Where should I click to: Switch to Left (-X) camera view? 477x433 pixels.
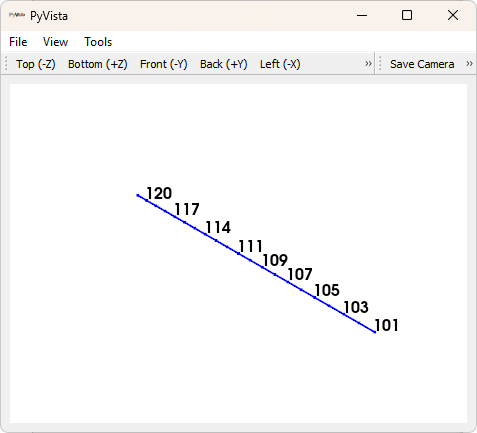280,64
